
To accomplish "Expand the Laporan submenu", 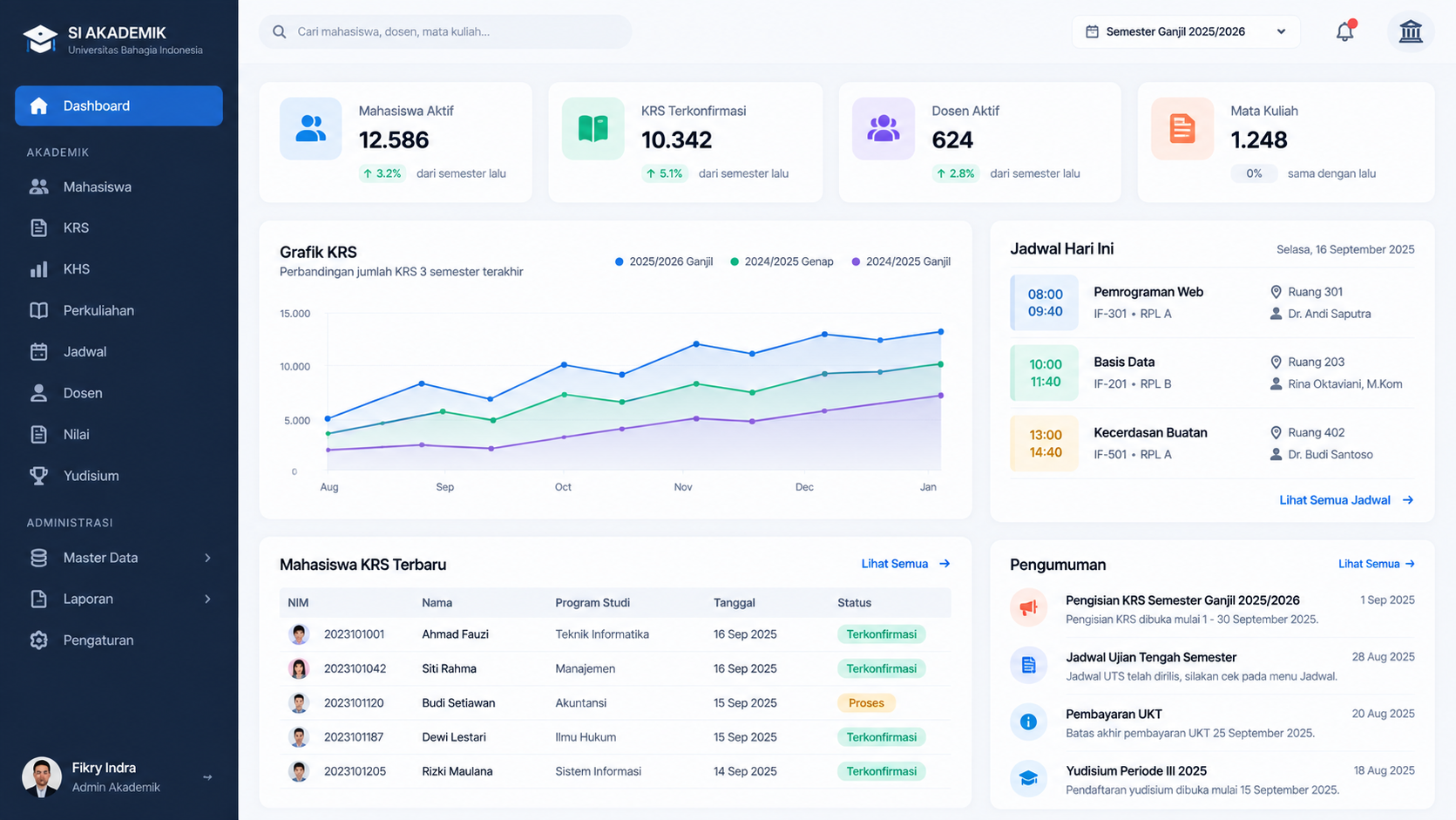I will [207, 599].
